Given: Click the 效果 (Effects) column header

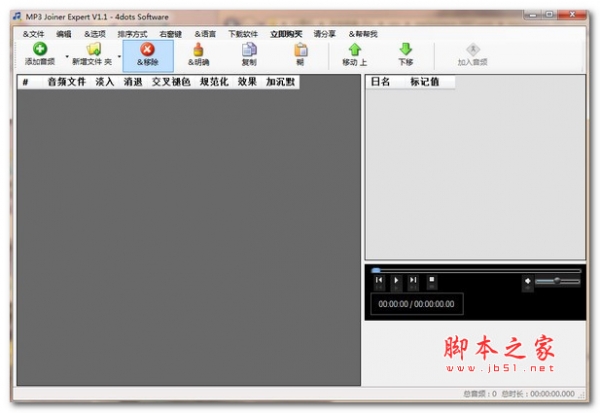Looking at the screenshot, I should point(247,82).
